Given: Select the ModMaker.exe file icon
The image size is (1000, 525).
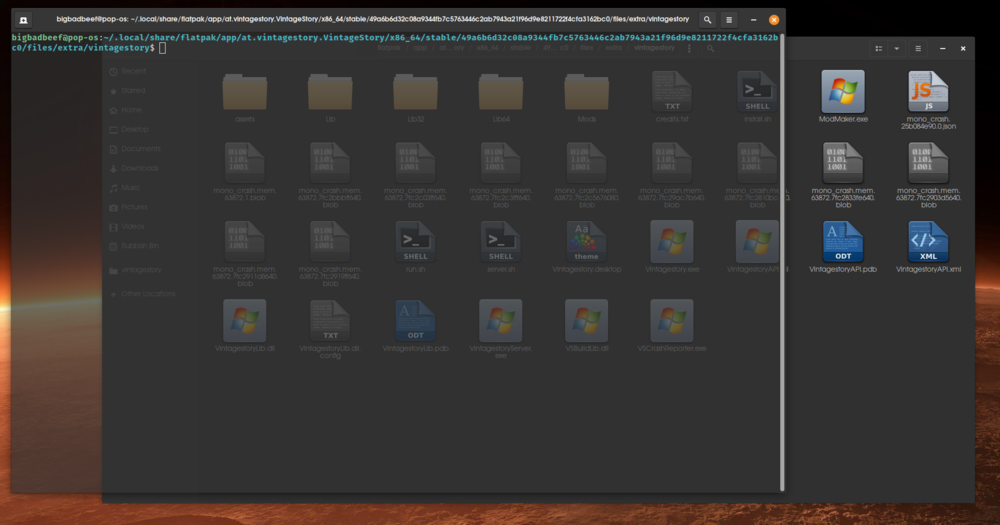Looking at the screenshot, I should [842, 92].
